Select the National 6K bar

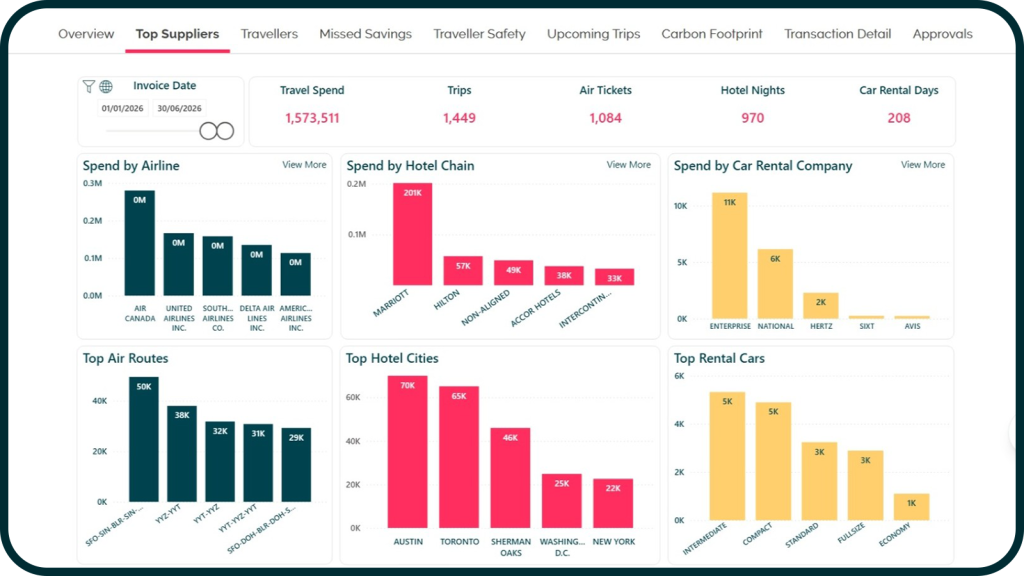pos(775,283)
